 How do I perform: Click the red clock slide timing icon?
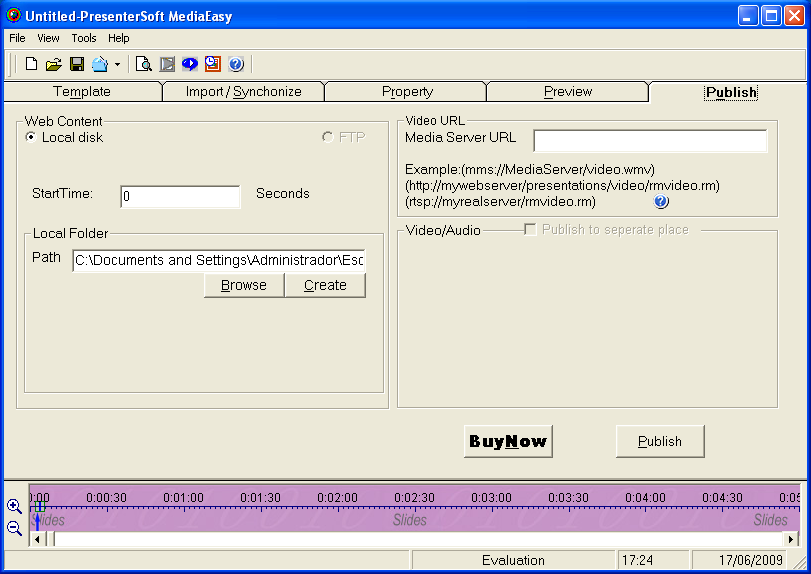coord(213,64)
